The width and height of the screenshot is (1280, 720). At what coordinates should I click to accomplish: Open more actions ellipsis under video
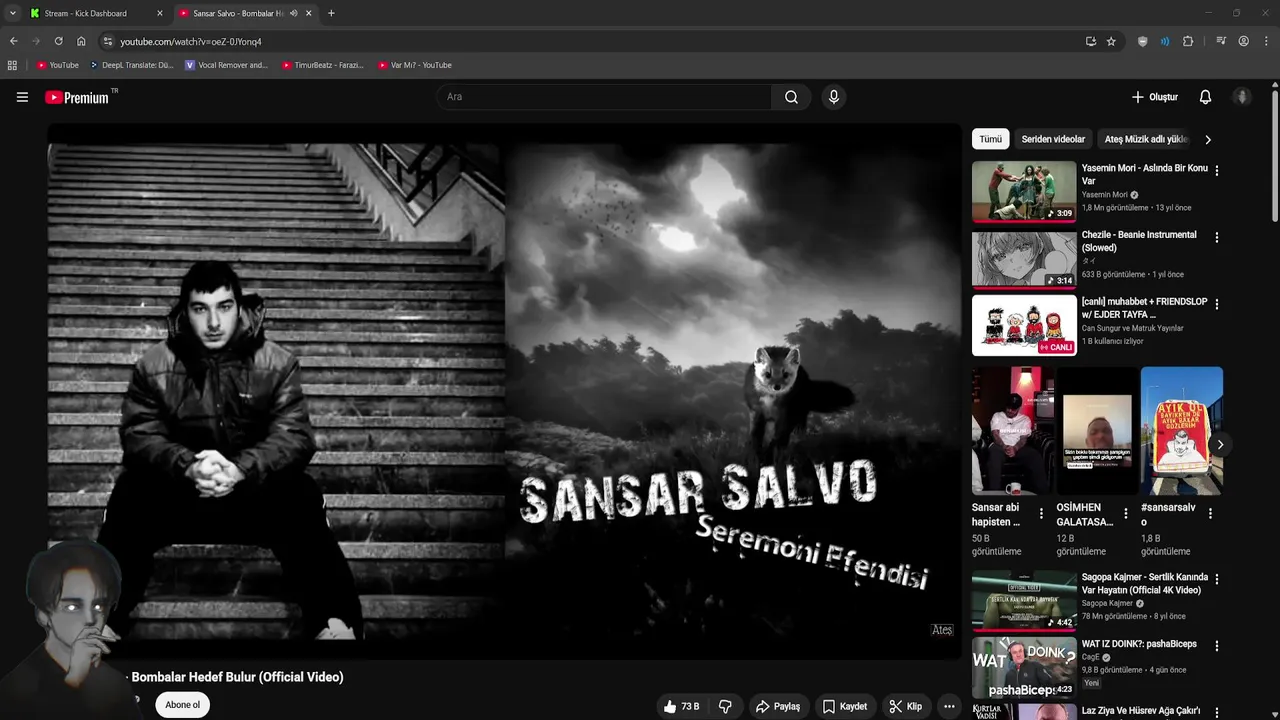pyautogui.click(x=949, y=706)
